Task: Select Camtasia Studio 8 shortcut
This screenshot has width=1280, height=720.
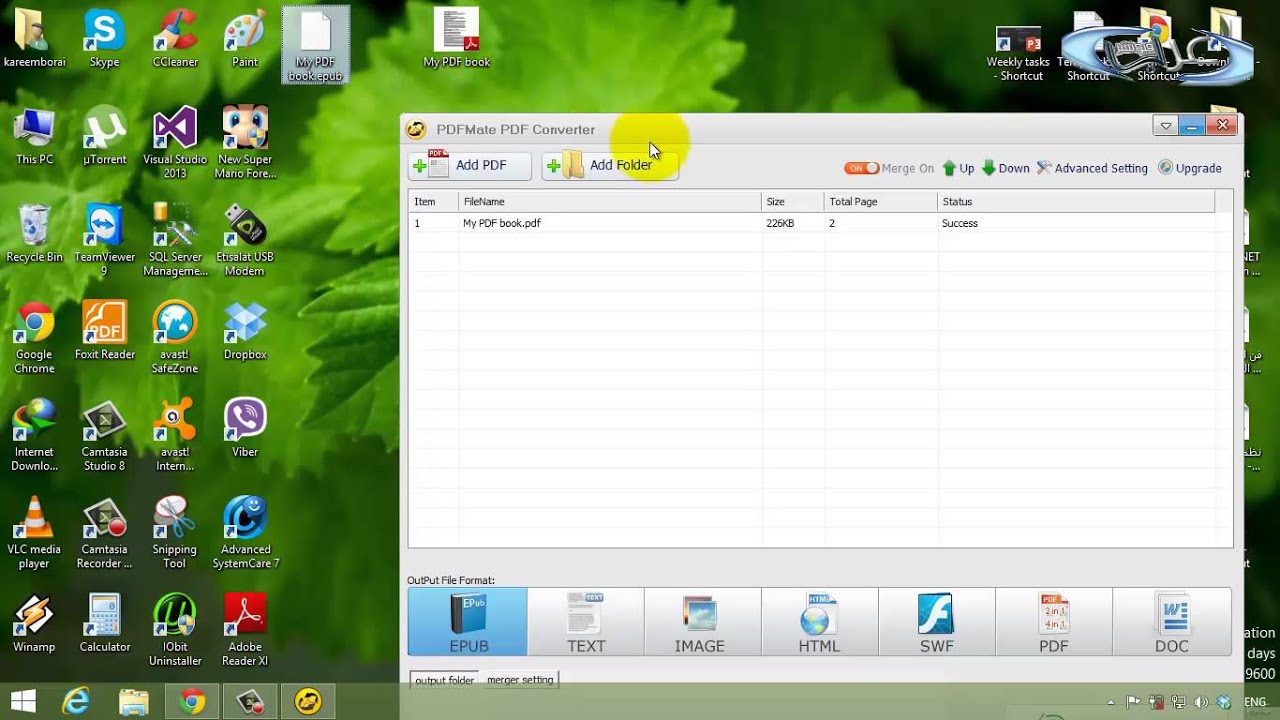Action: [x=104, y=436]
